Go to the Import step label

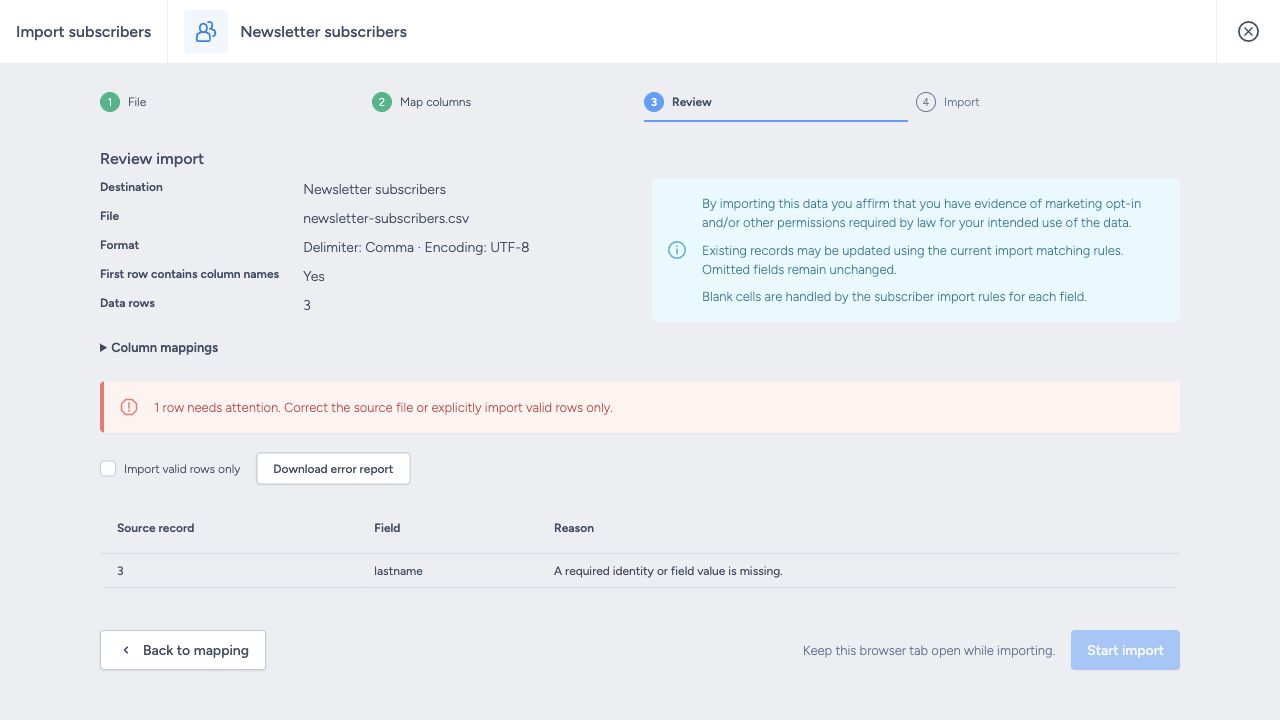click(x=962, y=102)
